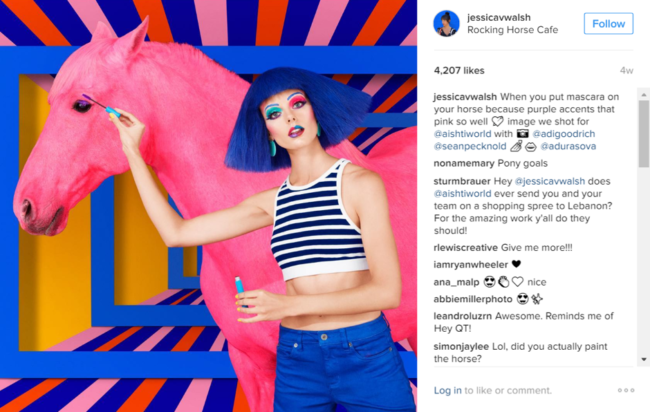Open the three-dot more options menu
Image resolution: width=650 pixels, height=412 pixels.
point(626,390)
